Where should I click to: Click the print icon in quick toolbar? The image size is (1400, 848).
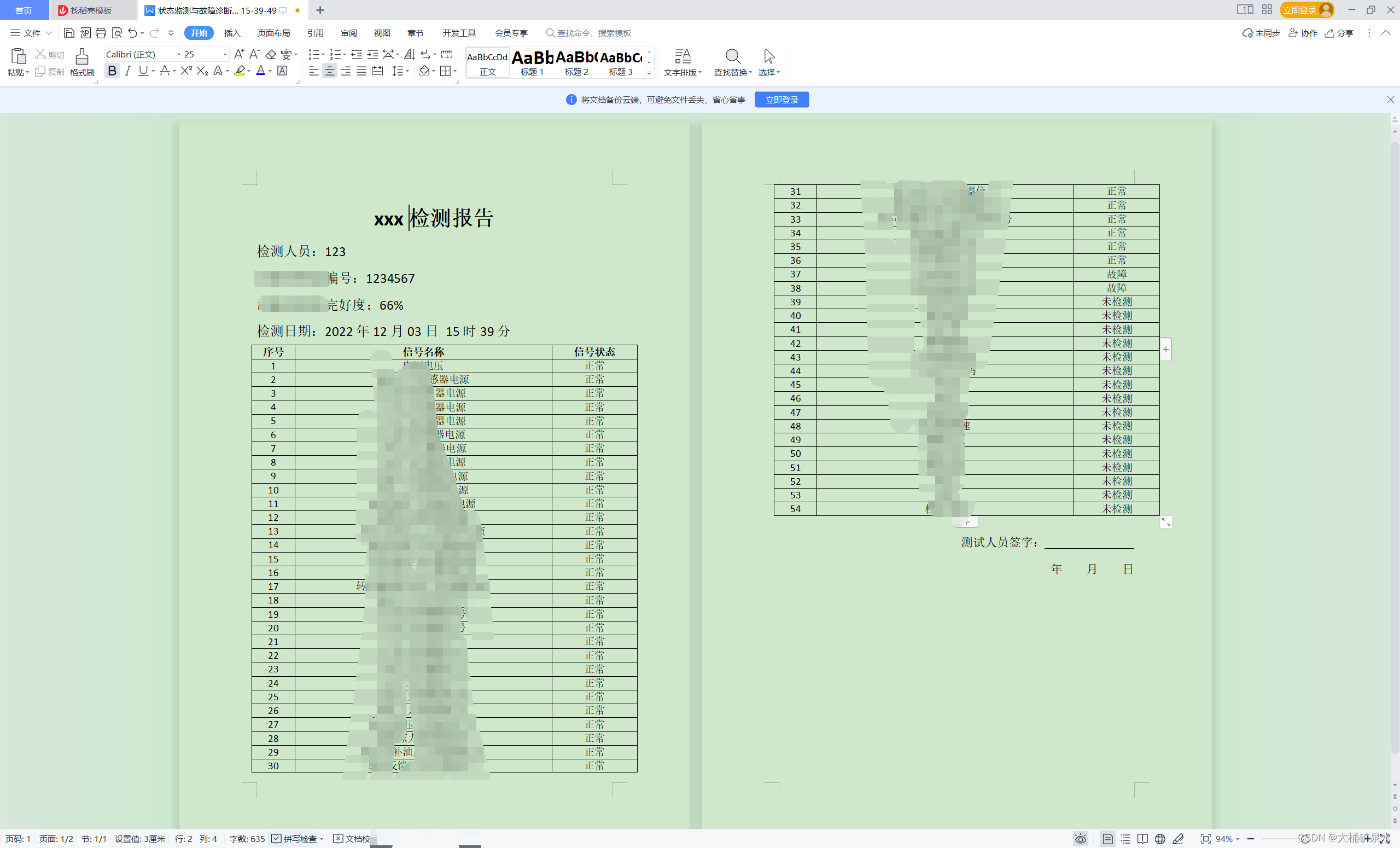point(101,33)
